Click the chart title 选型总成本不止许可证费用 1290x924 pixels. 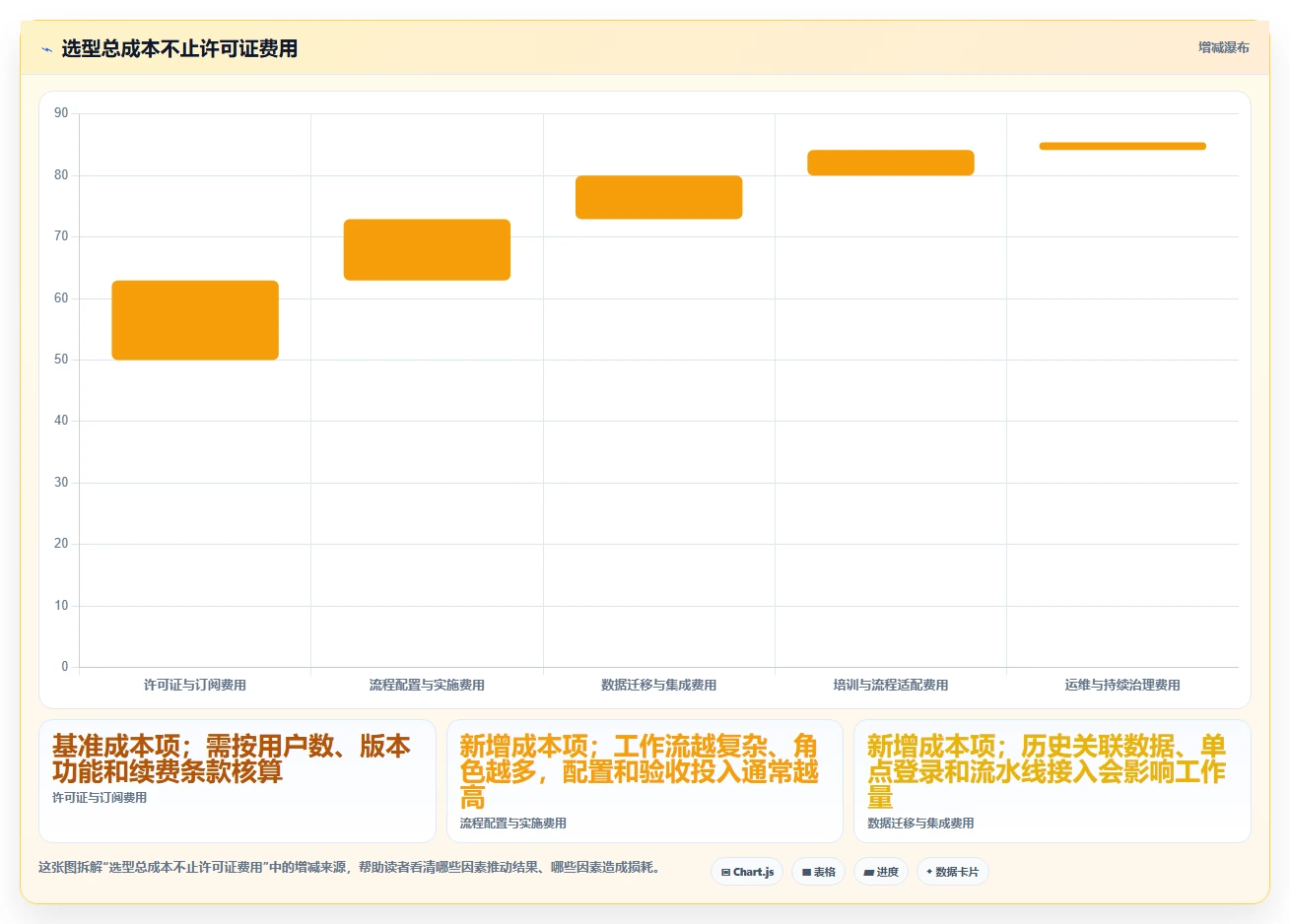(179, 49)
